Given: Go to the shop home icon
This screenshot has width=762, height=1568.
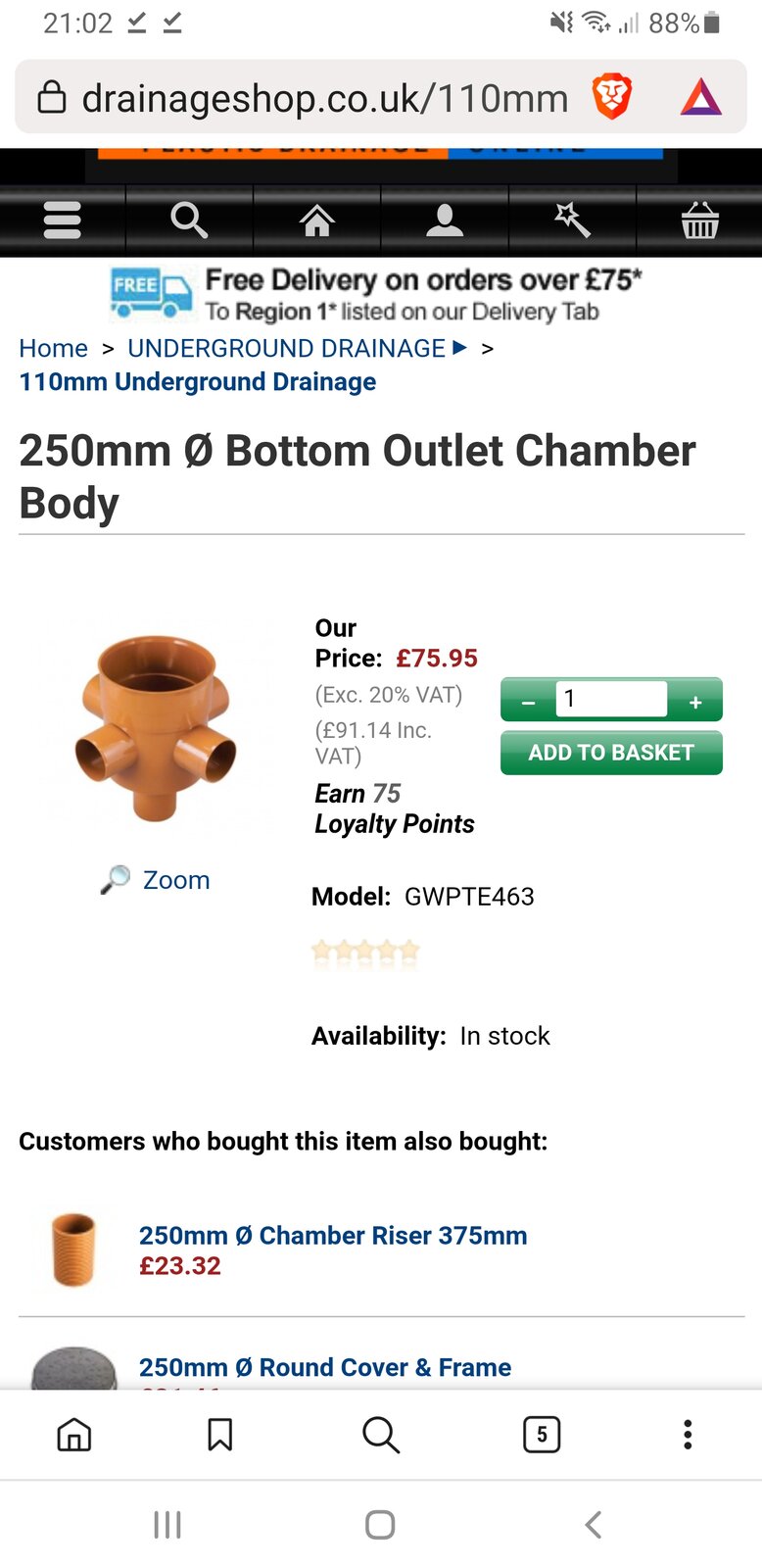Looking at the screenshot, I should tap(316, 220).
